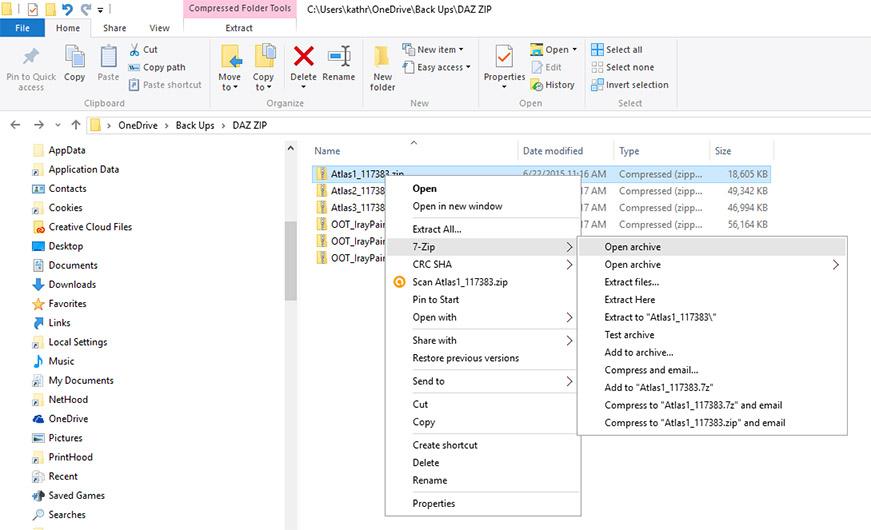Click the Copy to folder icon
The image size is (871, 530).
click(264, 56)
